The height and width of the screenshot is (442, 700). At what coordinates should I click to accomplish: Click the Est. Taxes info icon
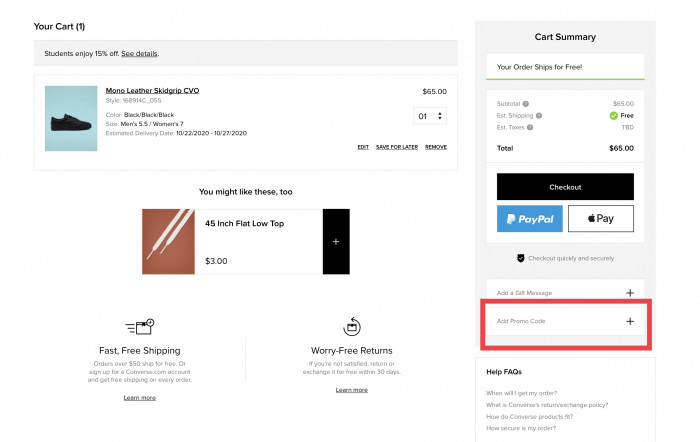(x=531, y=127)
